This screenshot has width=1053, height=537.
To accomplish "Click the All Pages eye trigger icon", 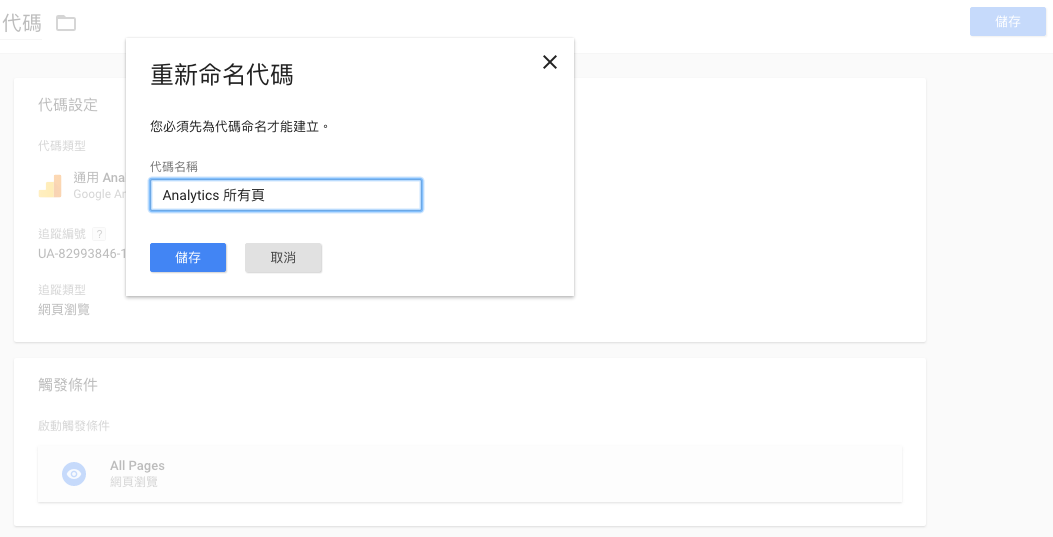I will point(74,474).
